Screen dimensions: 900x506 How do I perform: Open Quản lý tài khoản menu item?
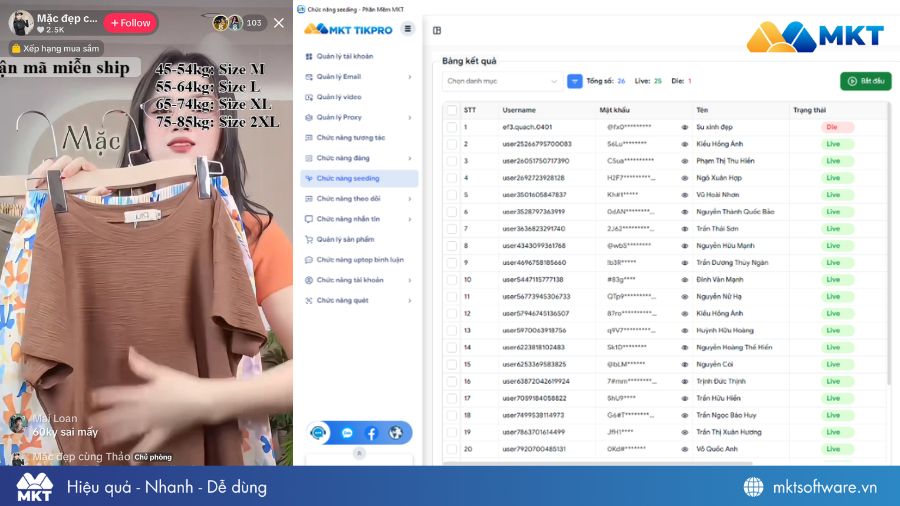[359, 56]
